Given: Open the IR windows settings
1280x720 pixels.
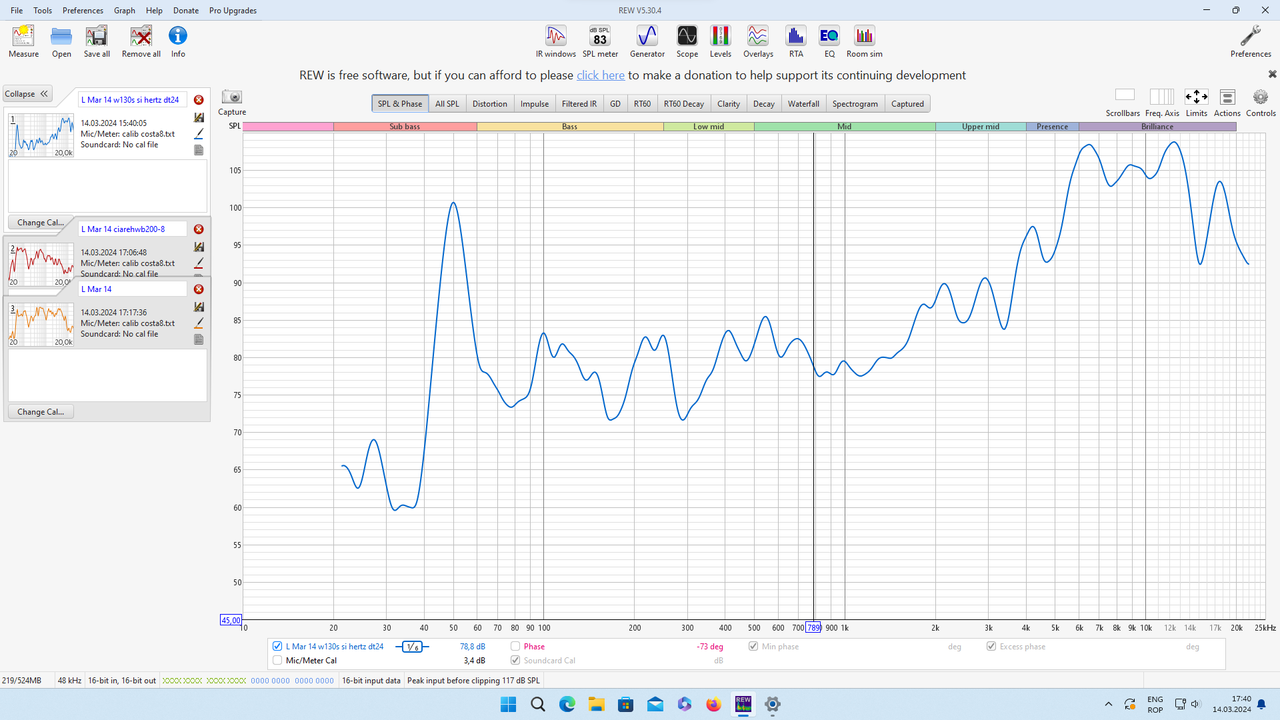Looking at the screenshot, I should [x=556, y=41].
